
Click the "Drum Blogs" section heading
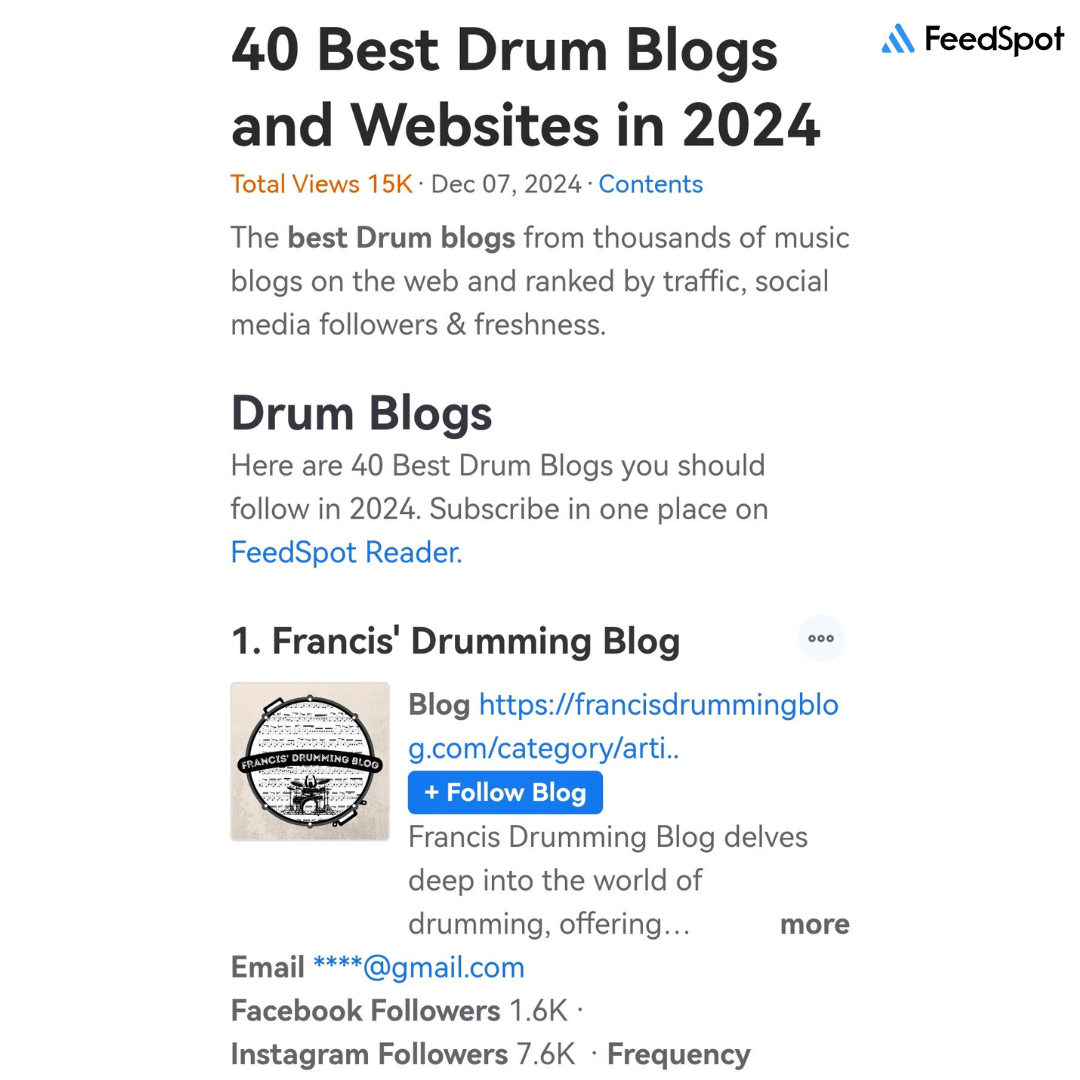[361, 413]
